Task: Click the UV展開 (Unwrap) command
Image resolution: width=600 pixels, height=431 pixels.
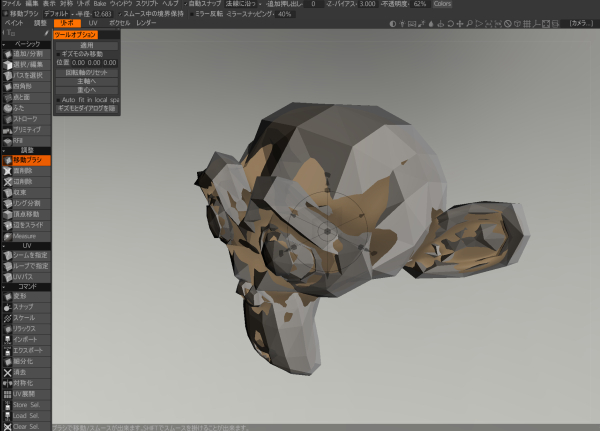Action: pos(26,394)
